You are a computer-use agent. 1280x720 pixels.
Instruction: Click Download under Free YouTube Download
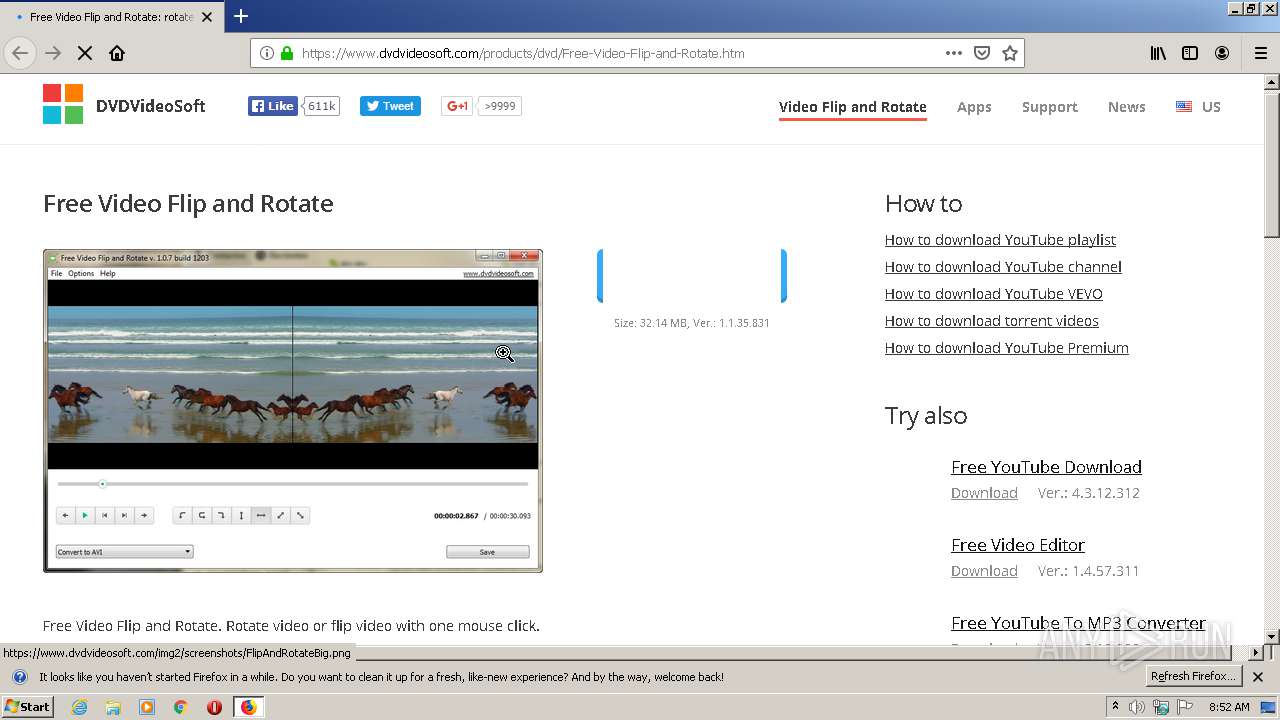pos(984,493)
